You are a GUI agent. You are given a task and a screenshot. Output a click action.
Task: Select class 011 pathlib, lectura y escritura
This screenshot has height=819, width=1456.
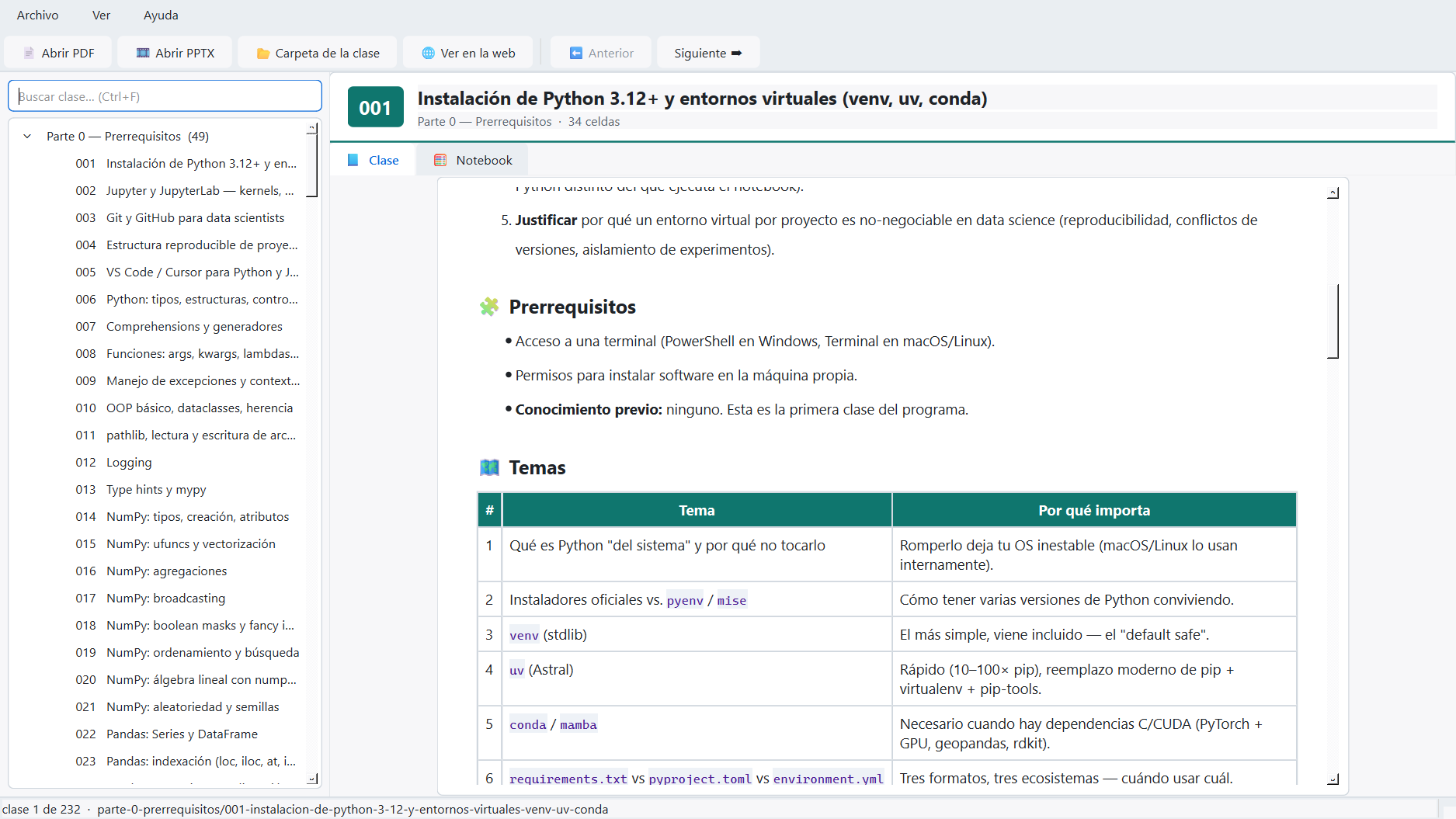click(x=186, y=435)
